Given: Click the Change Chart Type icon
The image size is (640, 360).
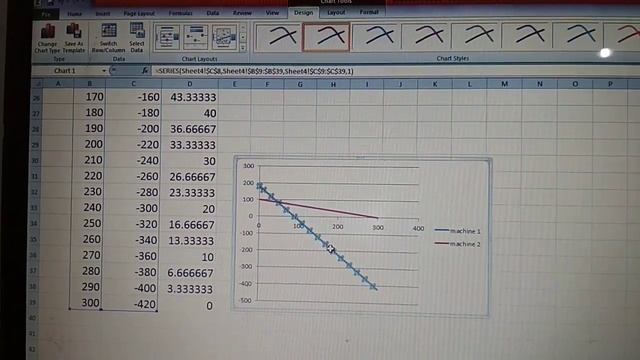Looking at the screenshot, I should click(x=47, y=38).
